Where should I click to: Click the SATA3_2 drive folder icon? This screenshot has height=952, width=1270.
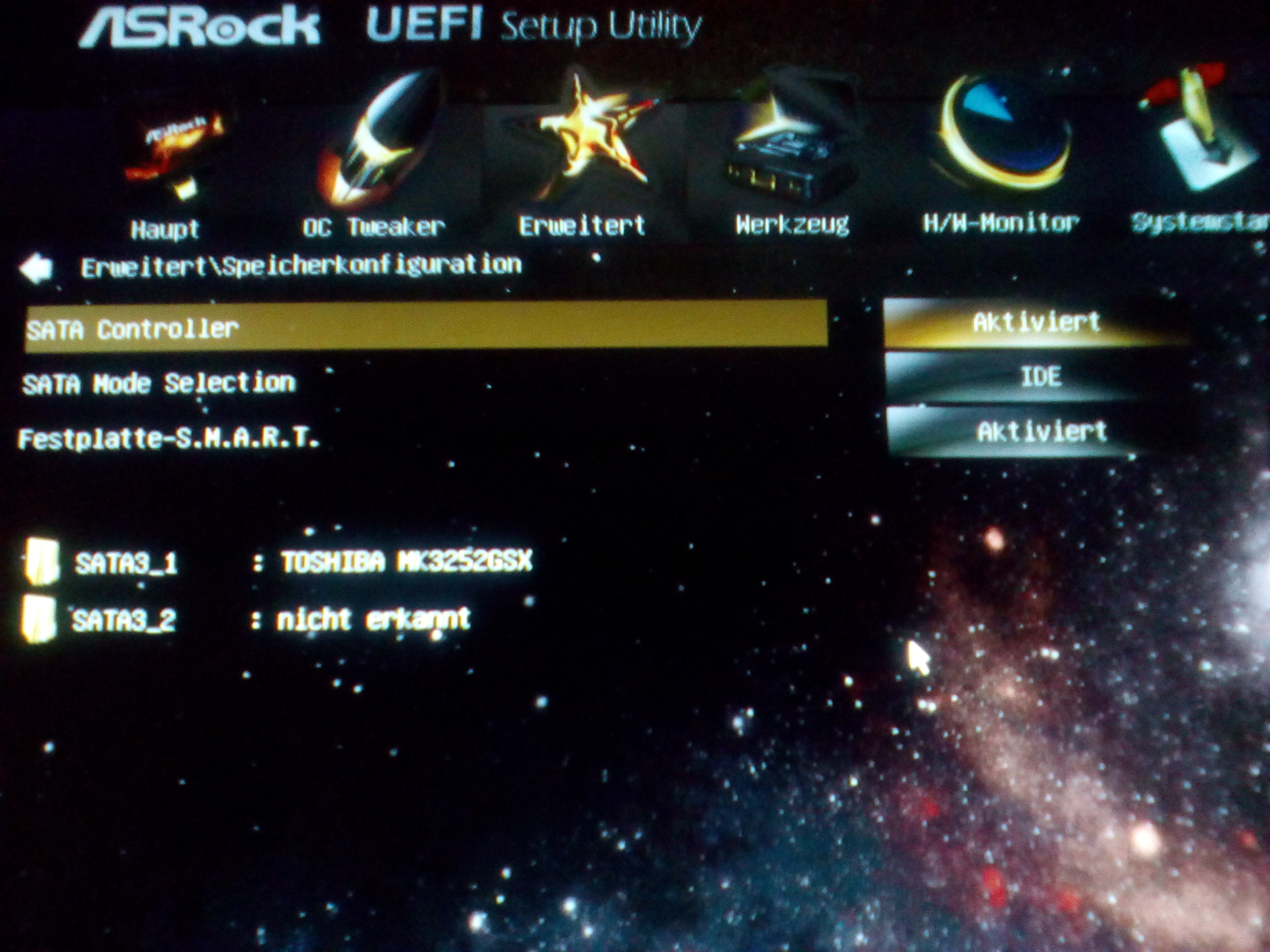pos(39,619)
